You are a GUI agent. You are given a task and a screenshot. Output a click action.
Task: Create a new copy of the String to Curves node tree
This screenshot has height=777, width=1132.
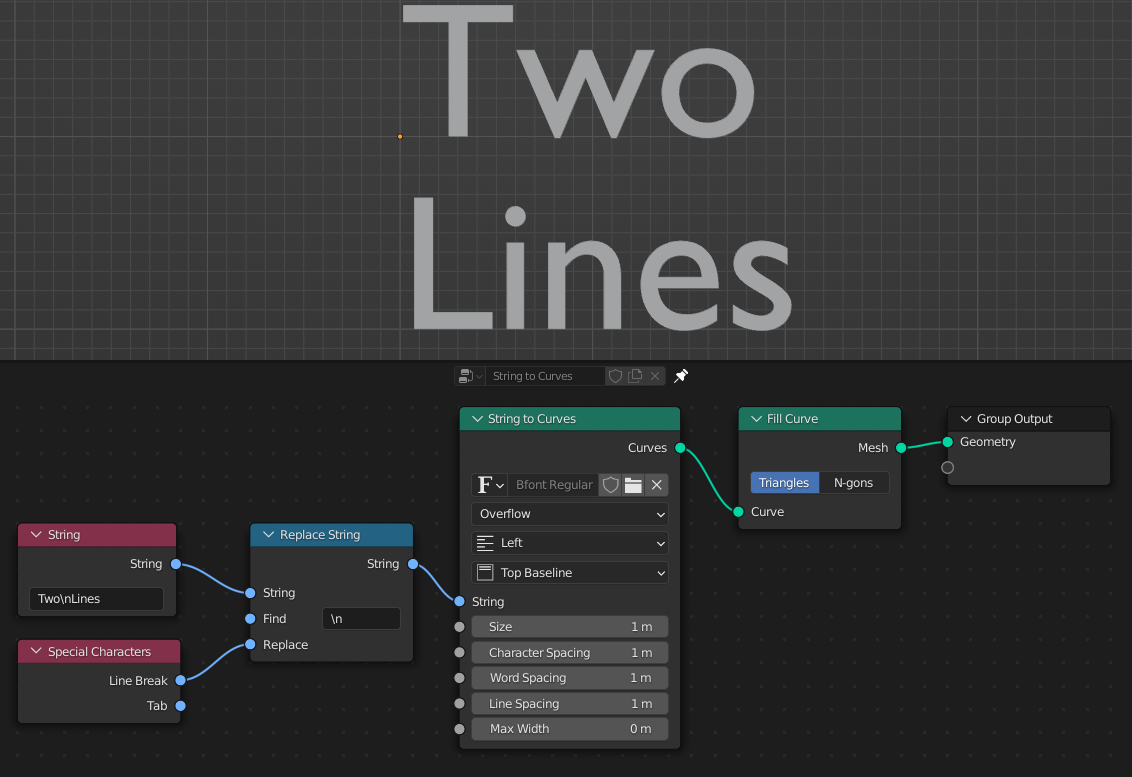pyautogui.click(x=635, y=375)
